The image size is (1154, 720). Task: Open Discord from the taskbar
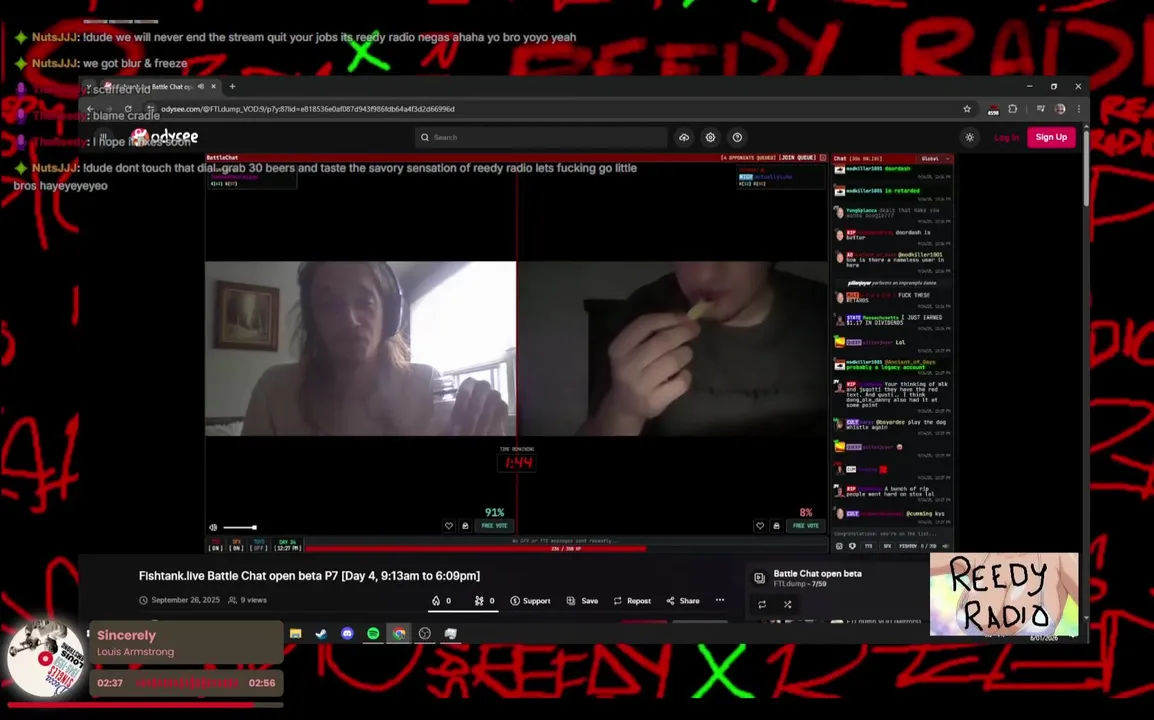click(347, 633)
